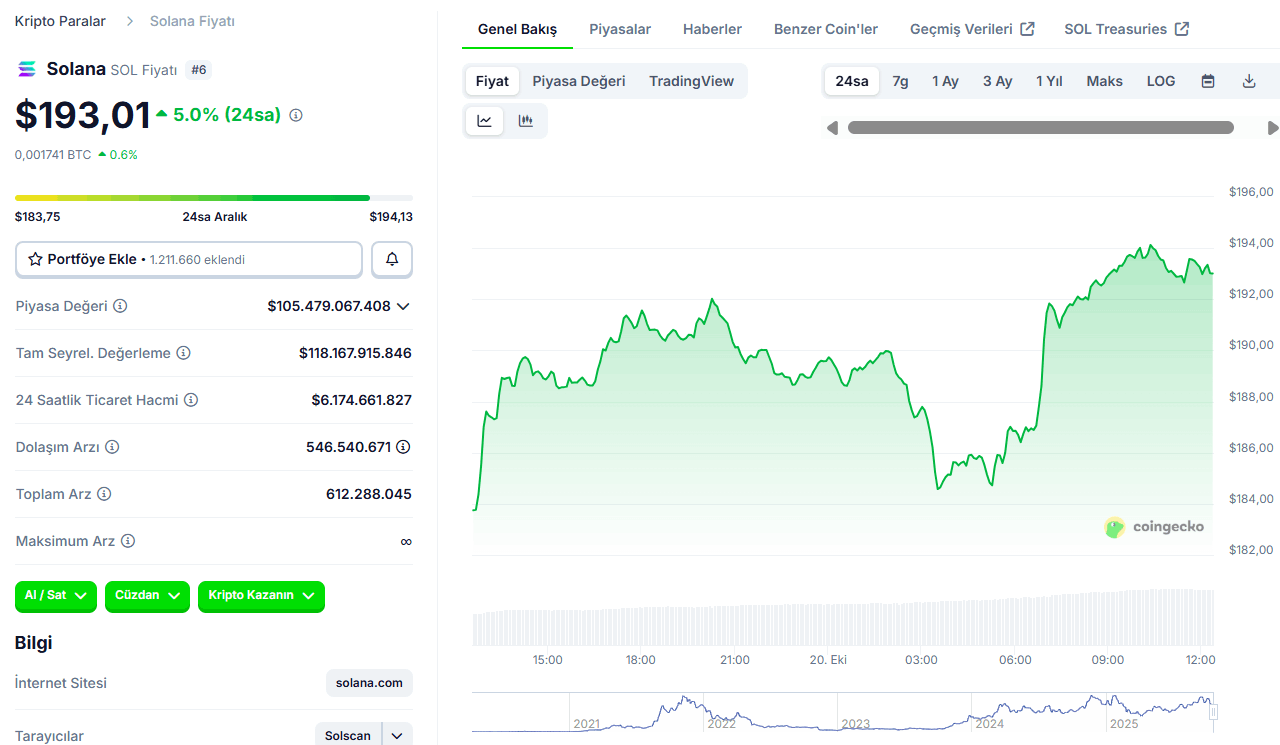
Task: Click the historical overview mini chart
Action: [843, 712]
